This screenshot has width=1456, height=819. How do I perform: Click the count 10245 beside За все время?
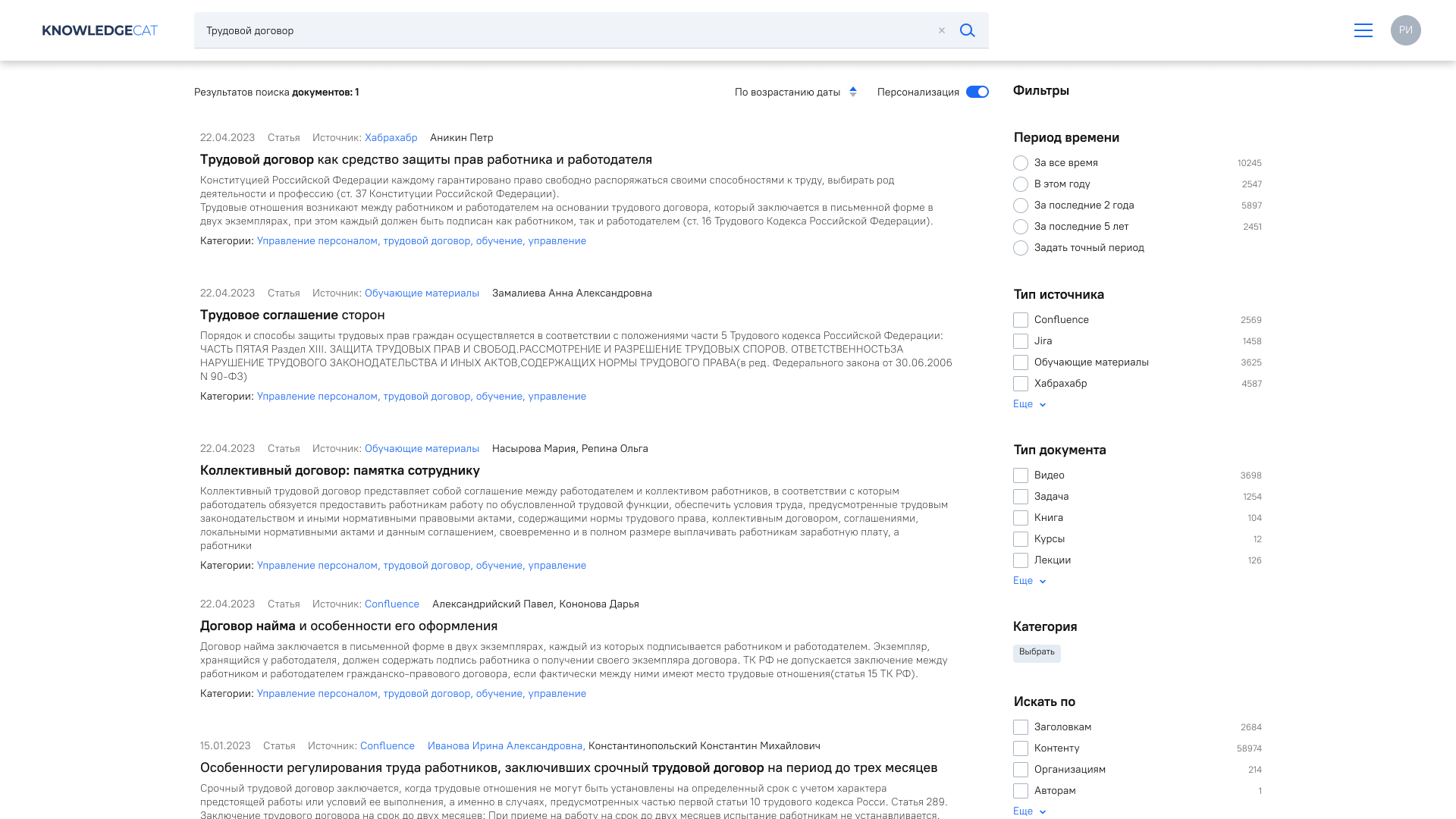1249,163
